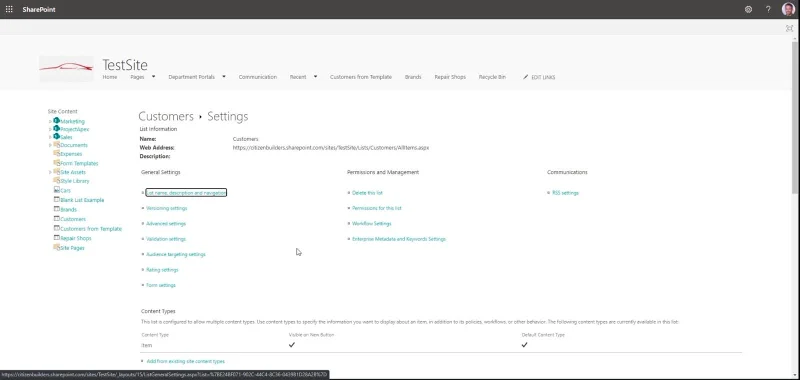Click Add from existing site content types
The width and height of the screenshot is (800, 380).
pos(185,361)
